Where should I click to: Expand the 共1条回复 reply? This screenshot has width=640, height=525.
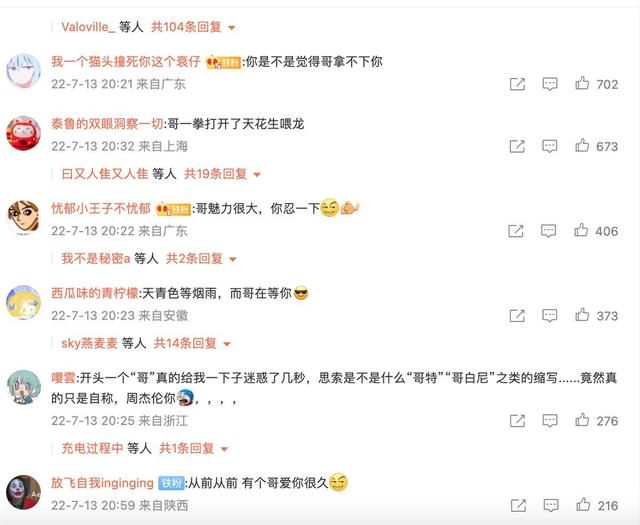pyautogui.click(x=193, y=448)
